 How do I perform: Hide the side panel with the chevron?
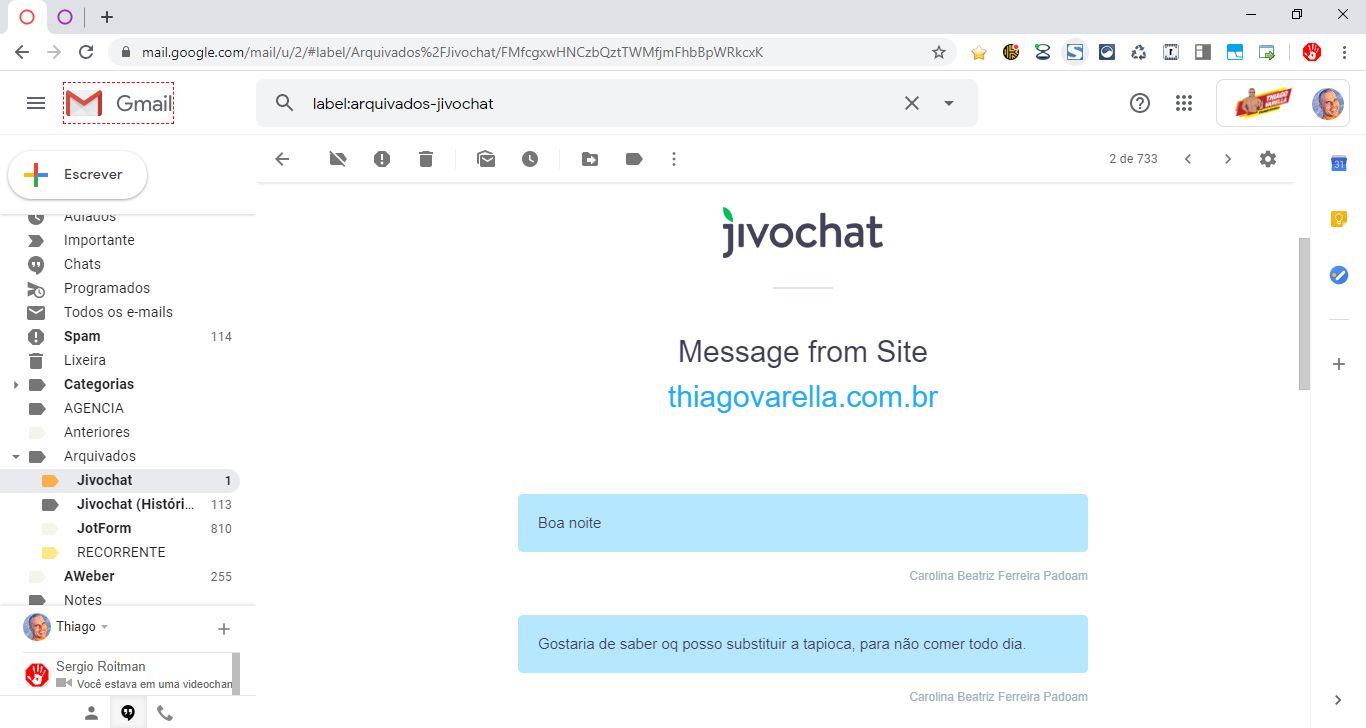pyautogui.click(x=1339, y=700)
